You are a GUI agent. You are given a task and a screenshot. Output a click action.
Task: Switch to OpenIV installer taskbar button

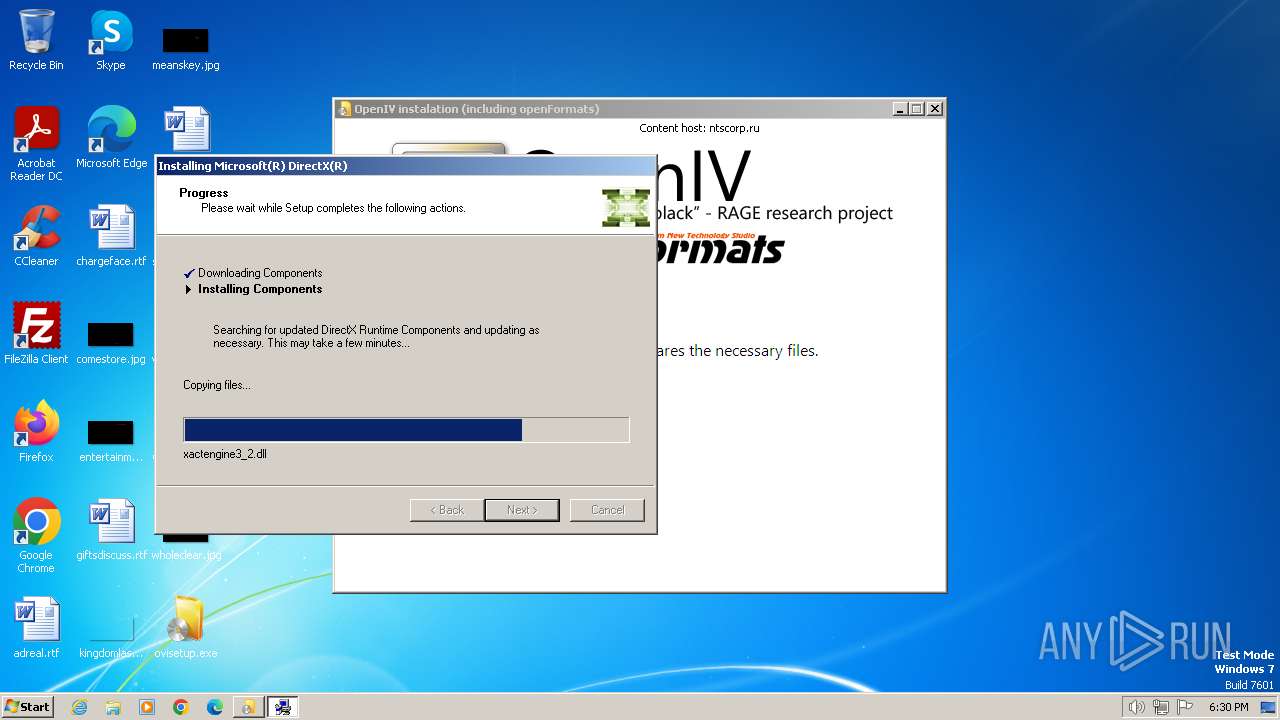pos(248,707)
